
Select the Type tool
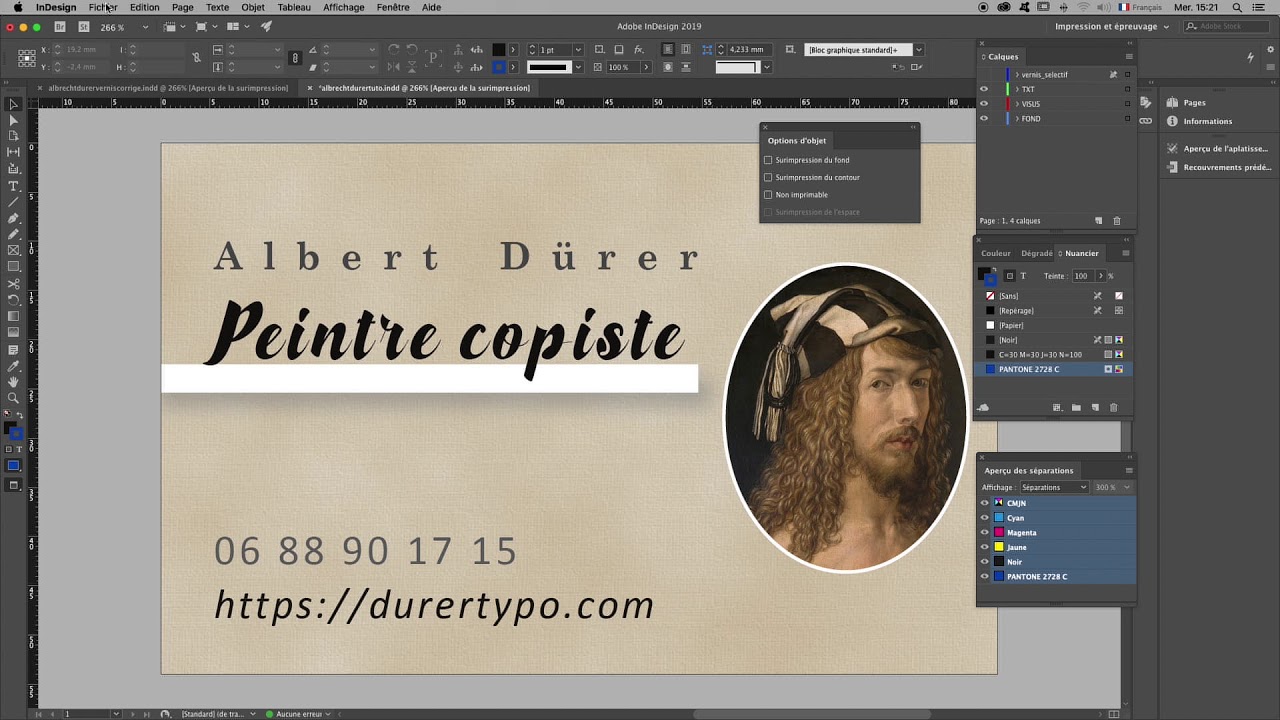tap(13, 186)
